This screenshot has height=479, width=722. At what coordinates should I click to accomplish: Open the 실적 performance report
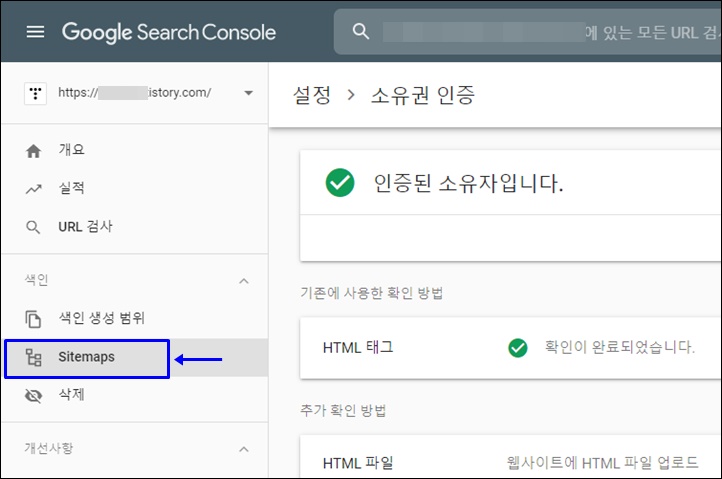coord(71,188)
